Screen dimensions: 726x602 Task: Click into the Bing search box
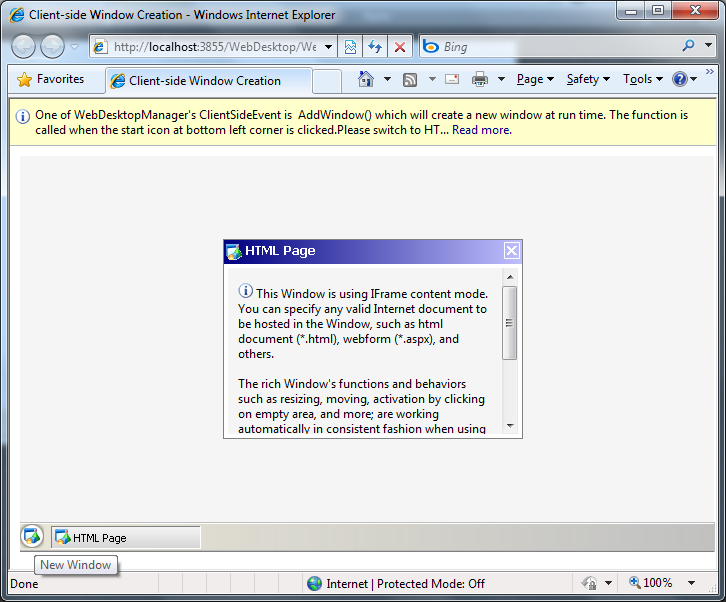click(x=555, y=47)
